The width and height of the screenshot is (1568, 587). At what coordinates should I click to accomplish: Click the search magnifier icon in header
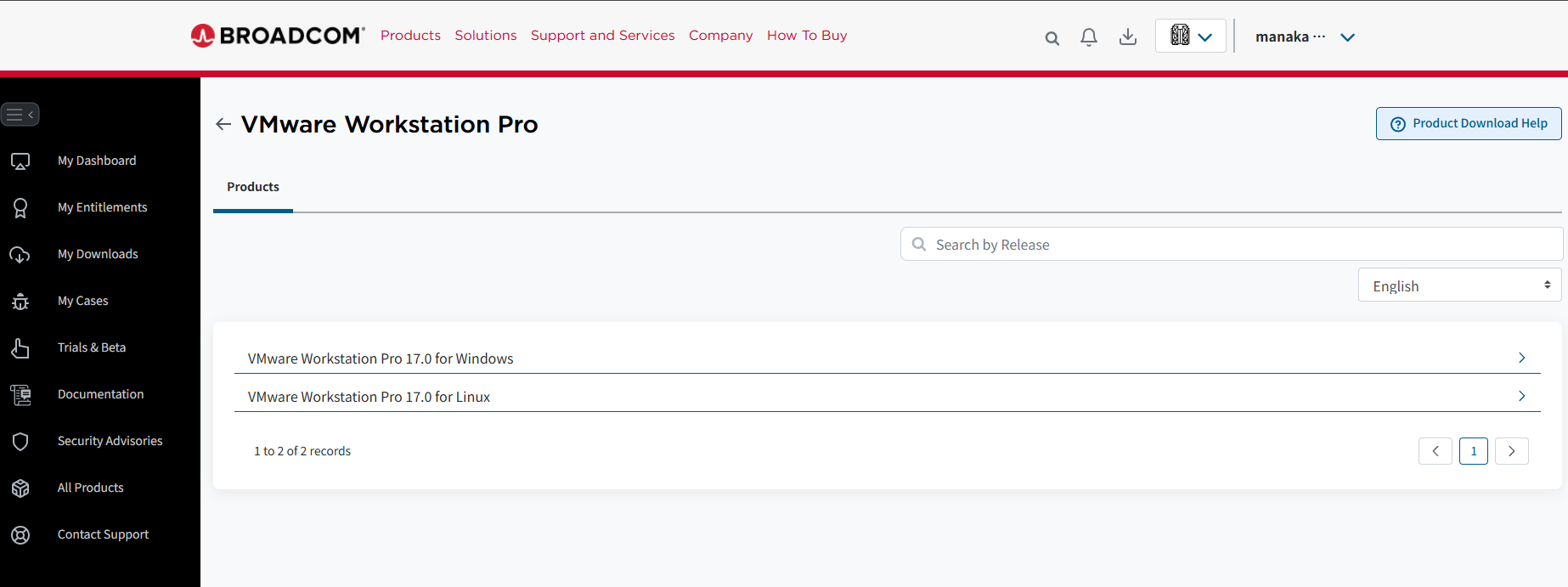click(1052, 37)
